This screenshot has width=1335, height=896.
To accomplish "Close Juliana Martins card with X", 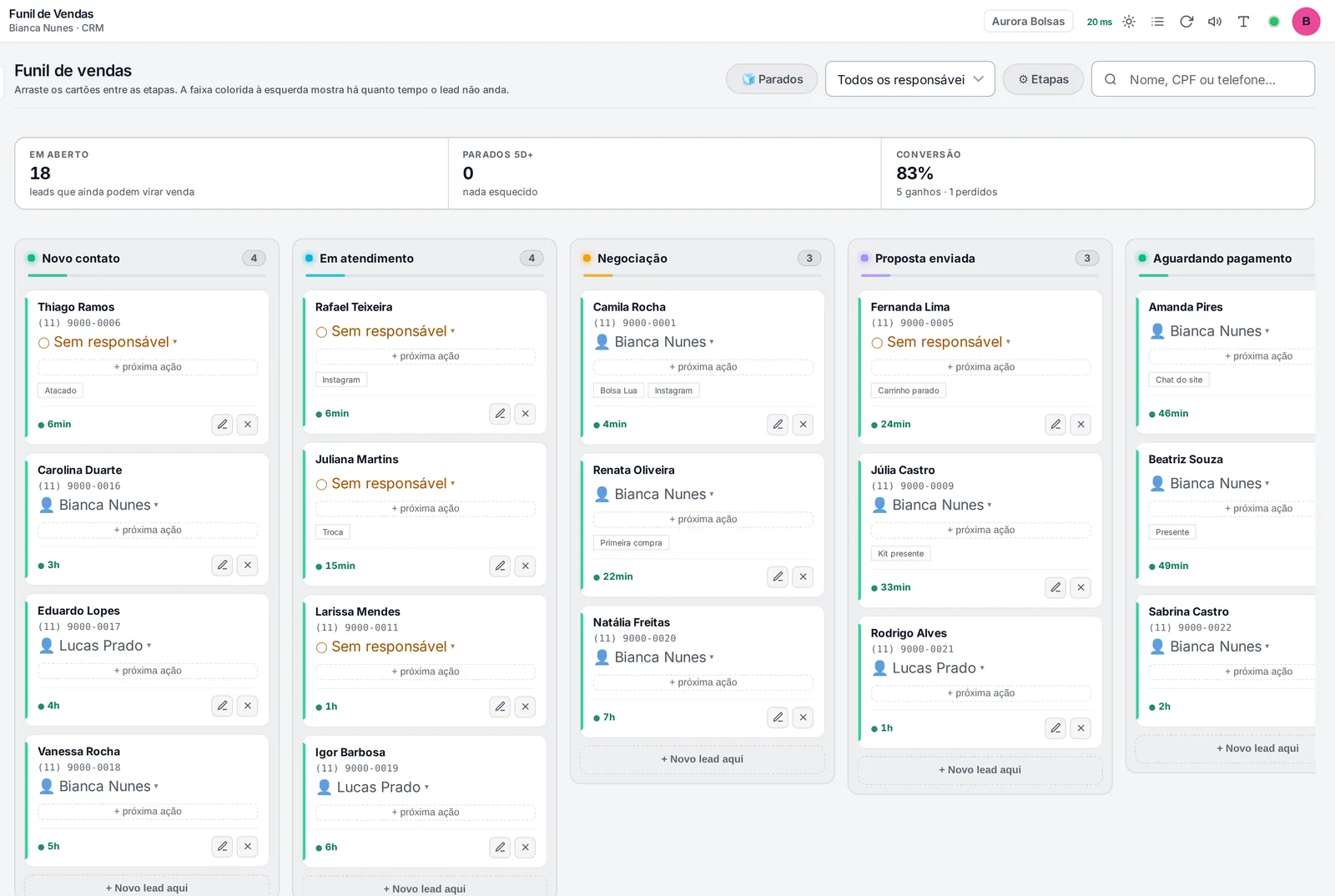I will click(x=526, y=566).
